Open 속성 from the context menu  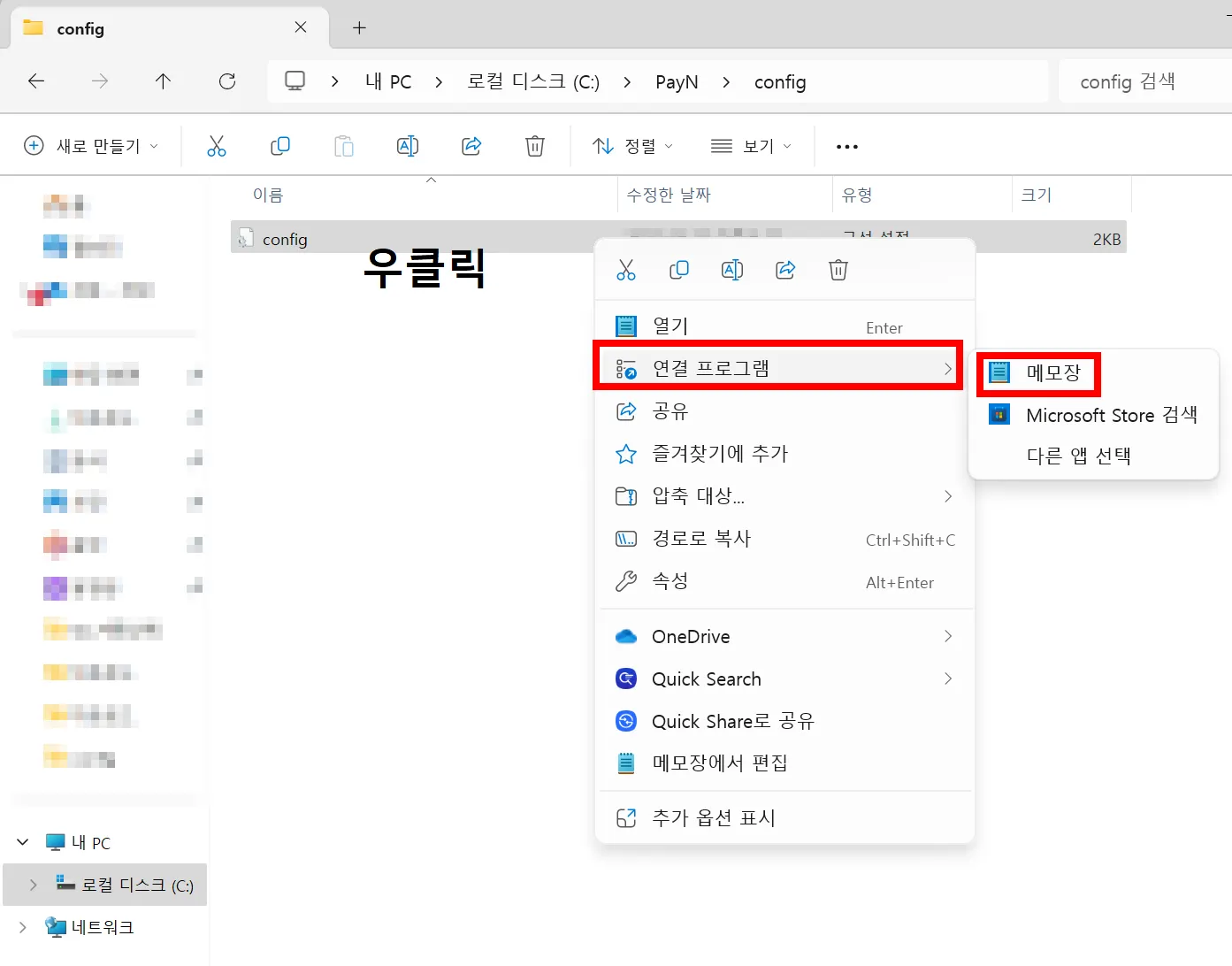click(785, 581)
